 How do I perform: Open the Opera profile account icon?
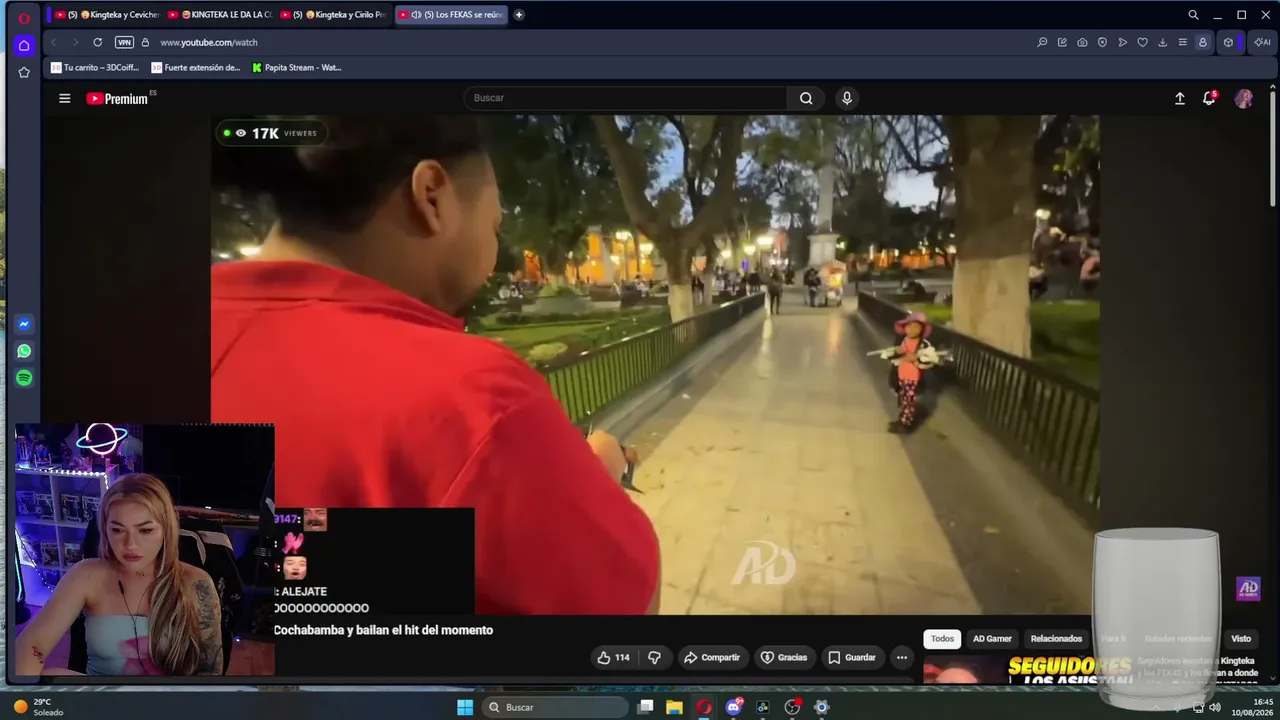point(1202,42)
